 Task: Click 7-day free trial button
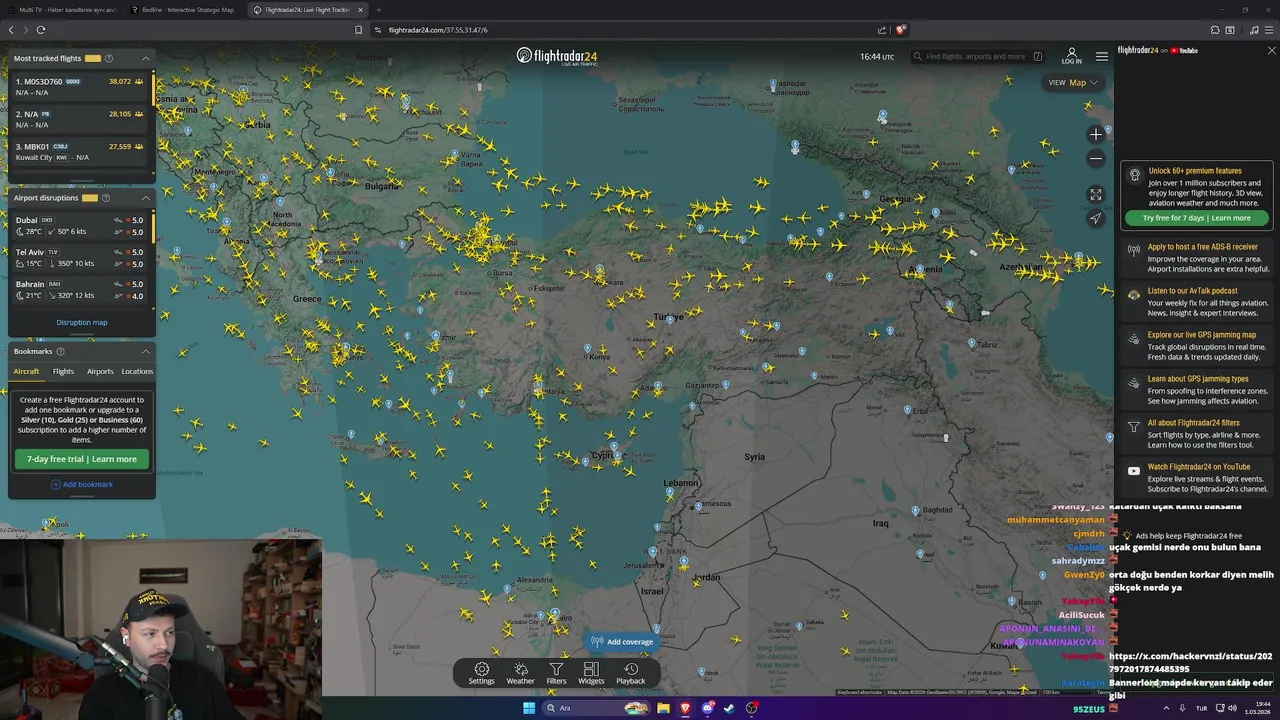click(x=82, y=459)
